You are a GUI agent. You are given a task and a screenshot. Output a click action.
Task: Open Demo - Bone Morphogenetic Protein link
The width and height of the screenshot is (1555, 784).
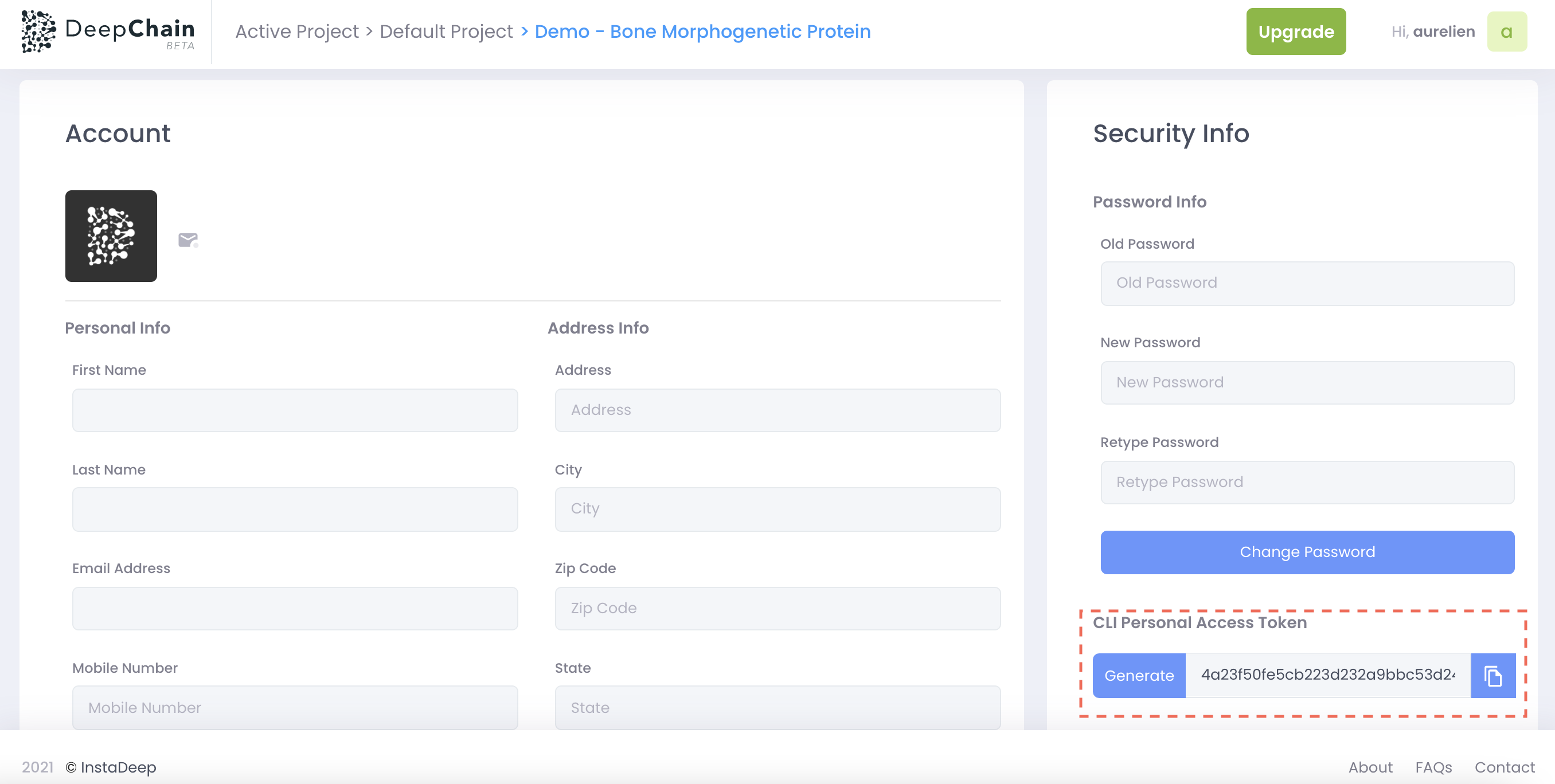coord(702,32)
